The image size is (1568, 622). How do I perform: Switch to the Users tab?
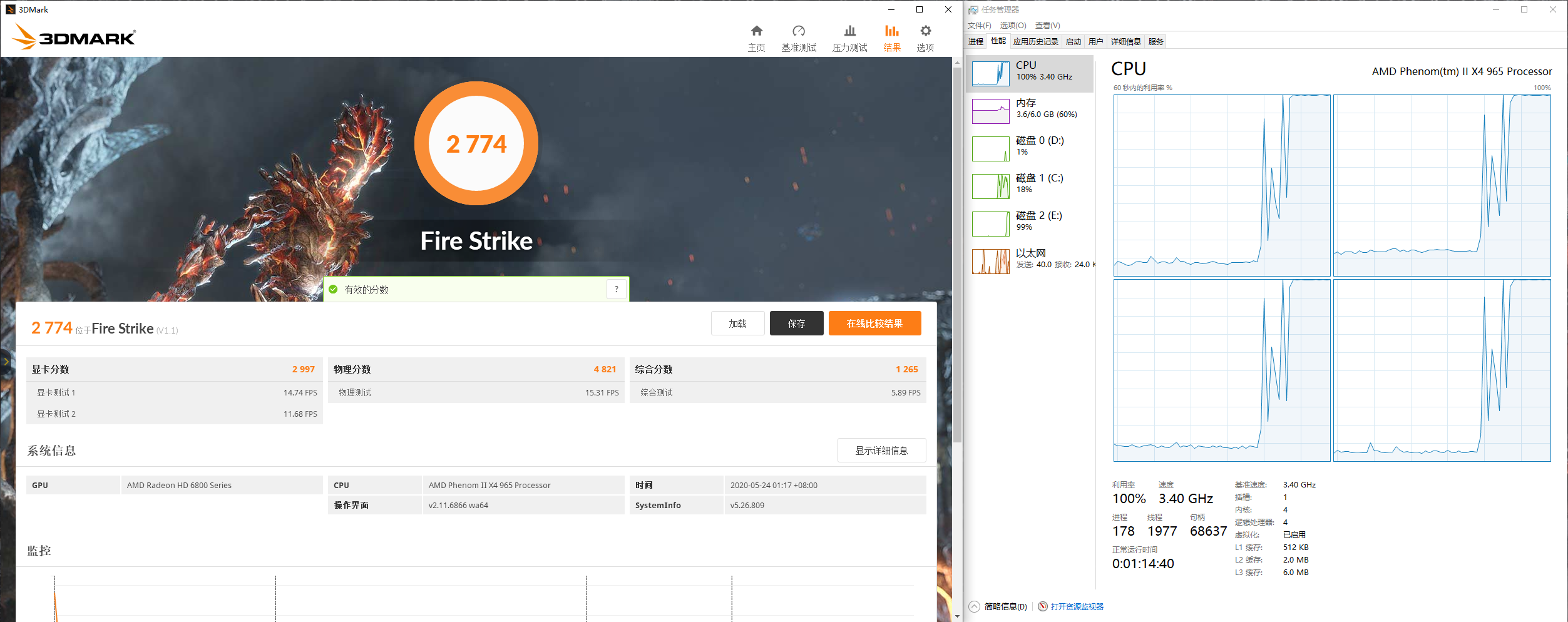pyautogui.click(x=1095, y=42)
